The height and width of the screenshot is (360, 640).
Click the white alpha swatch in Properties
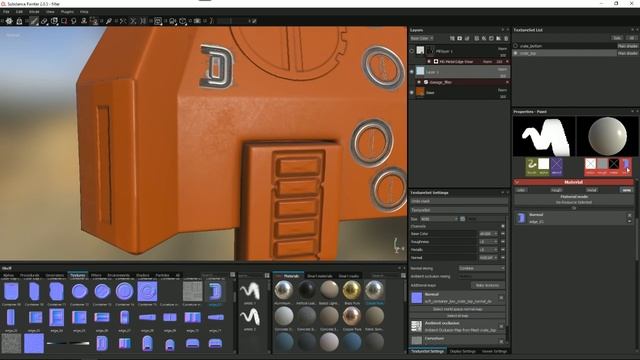tap(543, 164)
